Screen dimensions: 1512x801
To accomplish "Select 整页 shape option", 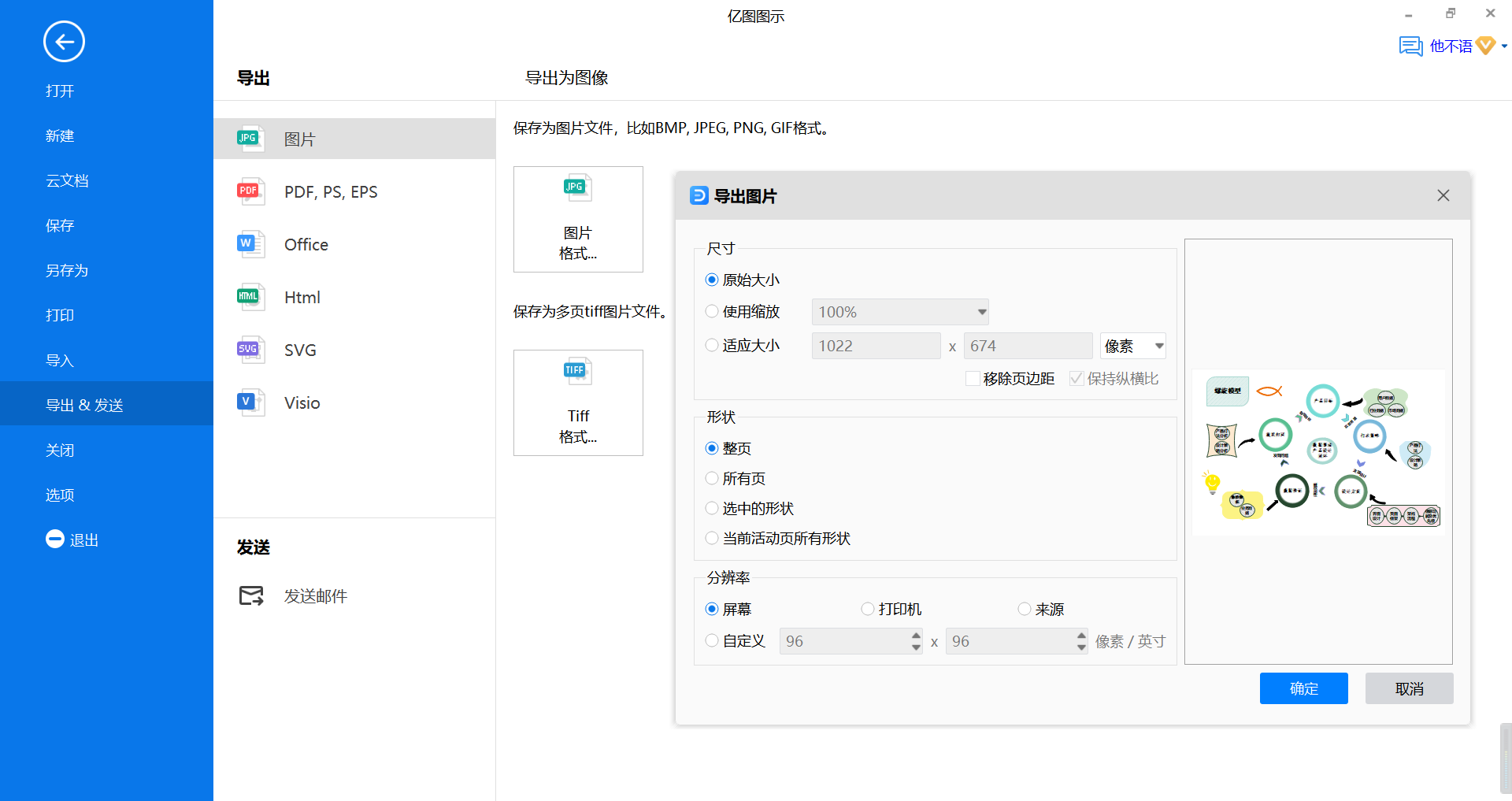I will 728,448.
